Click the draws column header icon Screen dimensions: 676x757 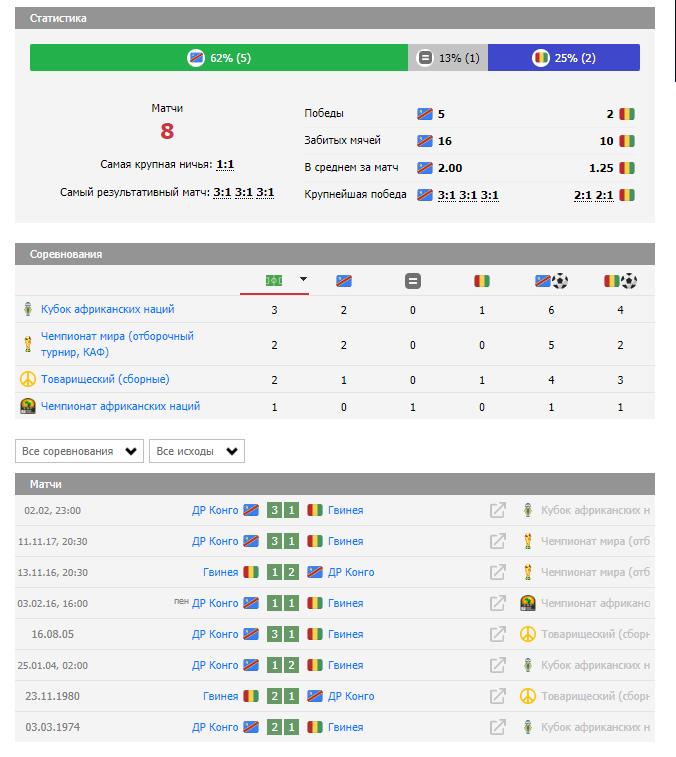point(413,282)
